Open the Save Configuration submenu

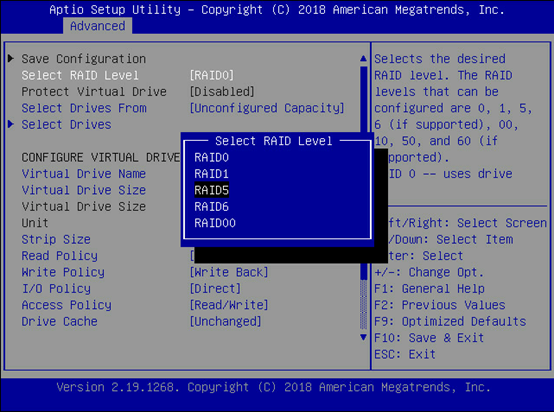pos(83,59)
